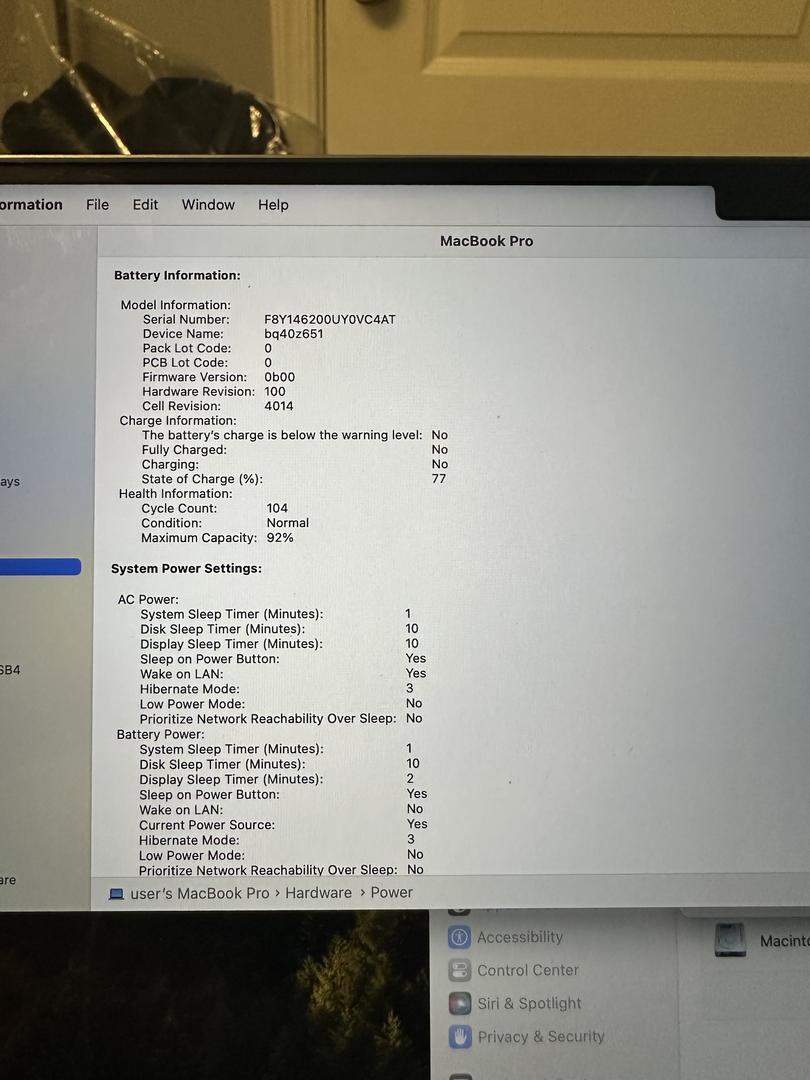Click Low Power Mode under AC Power
The width and height of the screenshot is (810, 1080).
(192, 704)
